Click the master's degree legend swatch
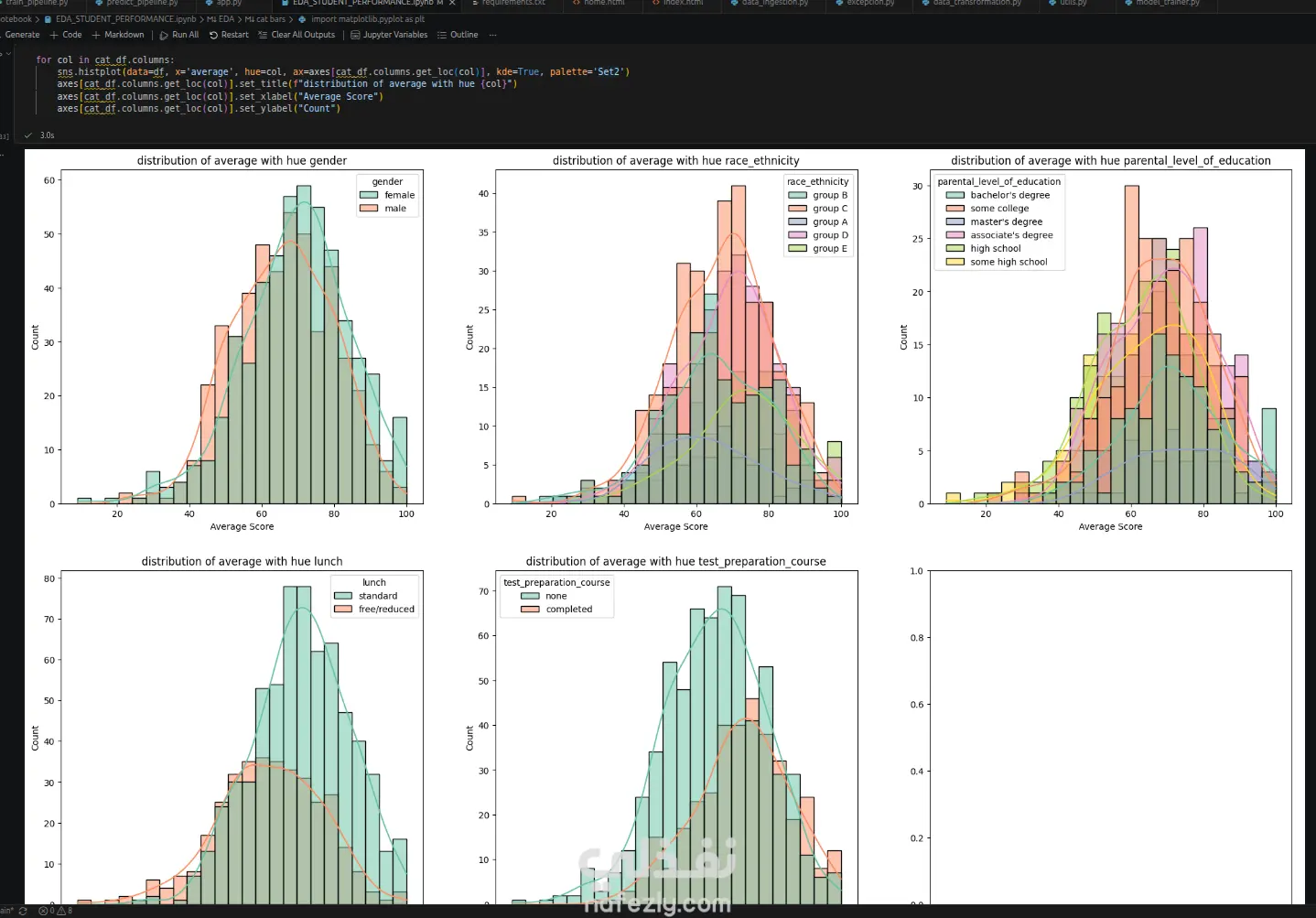1316x918 pixels. tap(955, 221)
